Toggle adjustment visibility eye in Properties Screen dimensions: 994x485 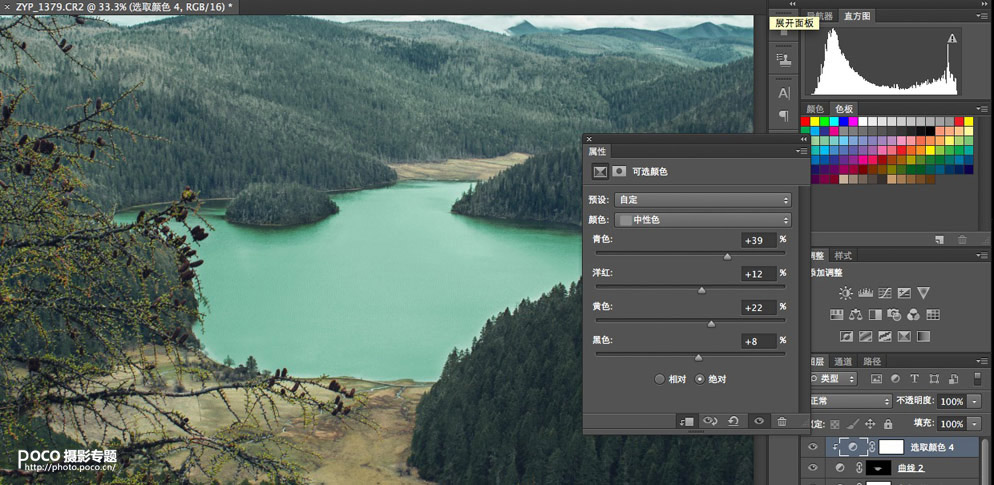point(759,421)
